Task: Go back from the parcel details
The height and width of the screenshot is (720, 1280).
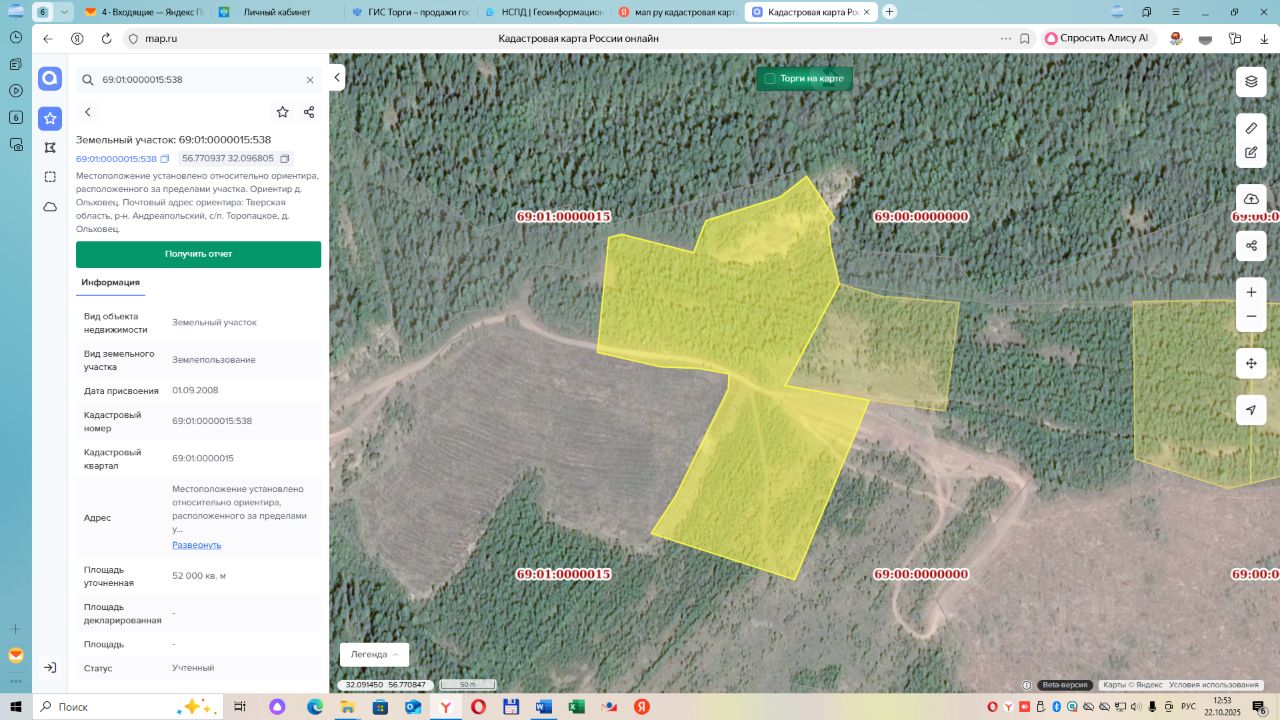Action: click(x=88, y=112)
